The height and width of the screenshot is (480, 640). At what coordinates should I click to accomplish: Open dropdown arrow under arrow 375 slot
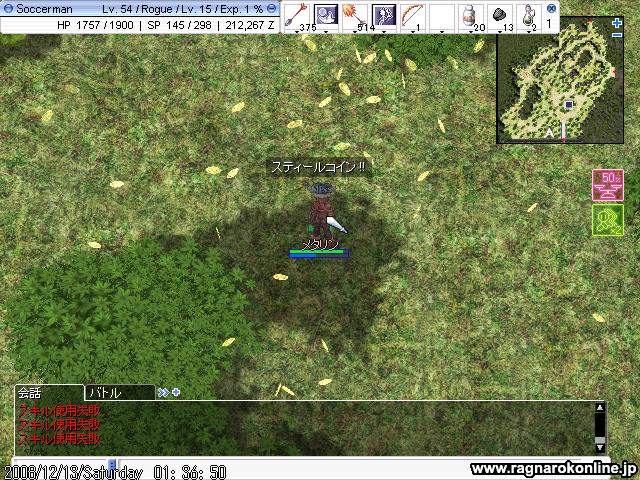tap(297, 31)
